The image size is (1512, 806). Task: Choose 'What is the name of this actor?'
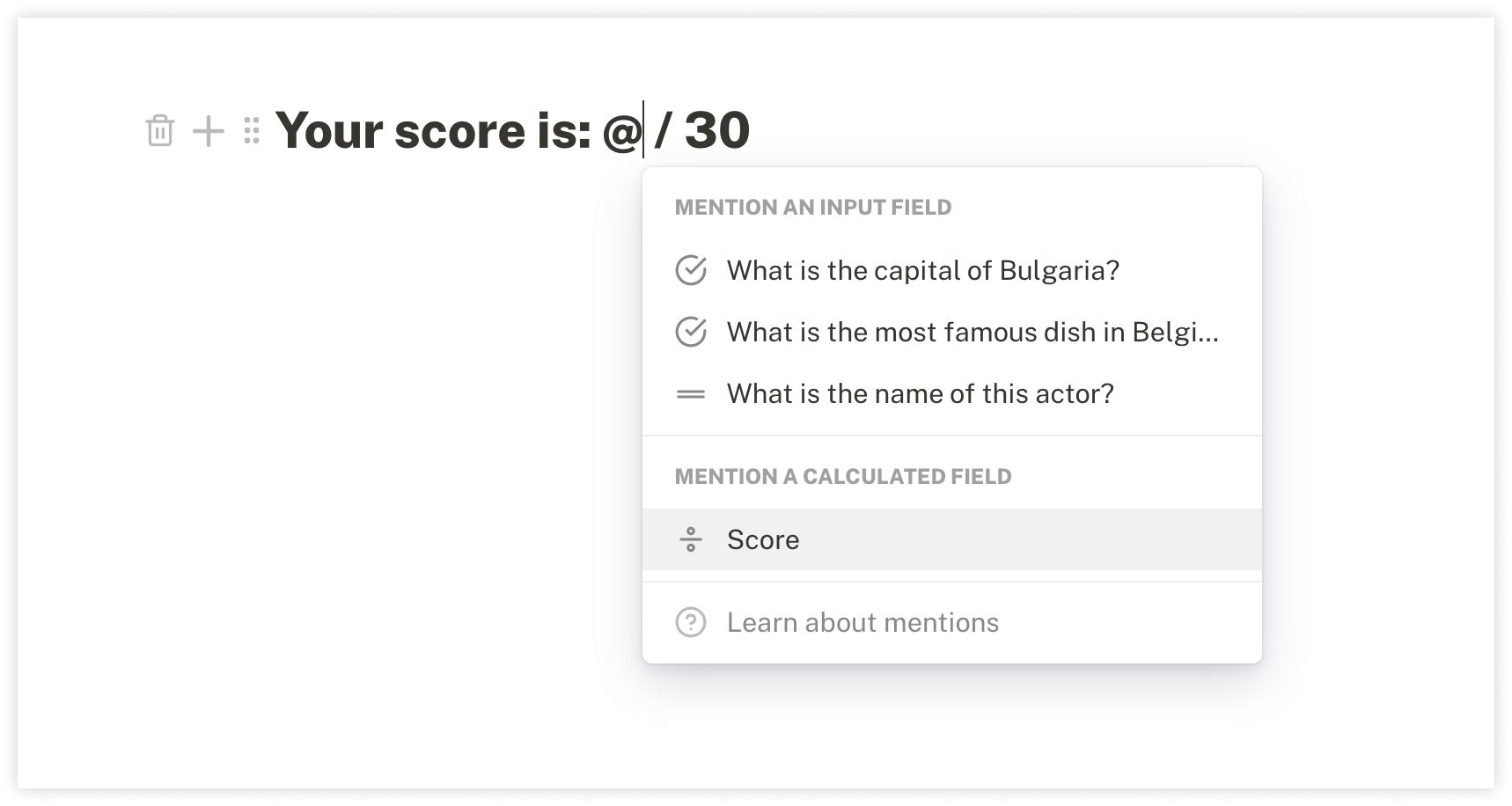952,393
